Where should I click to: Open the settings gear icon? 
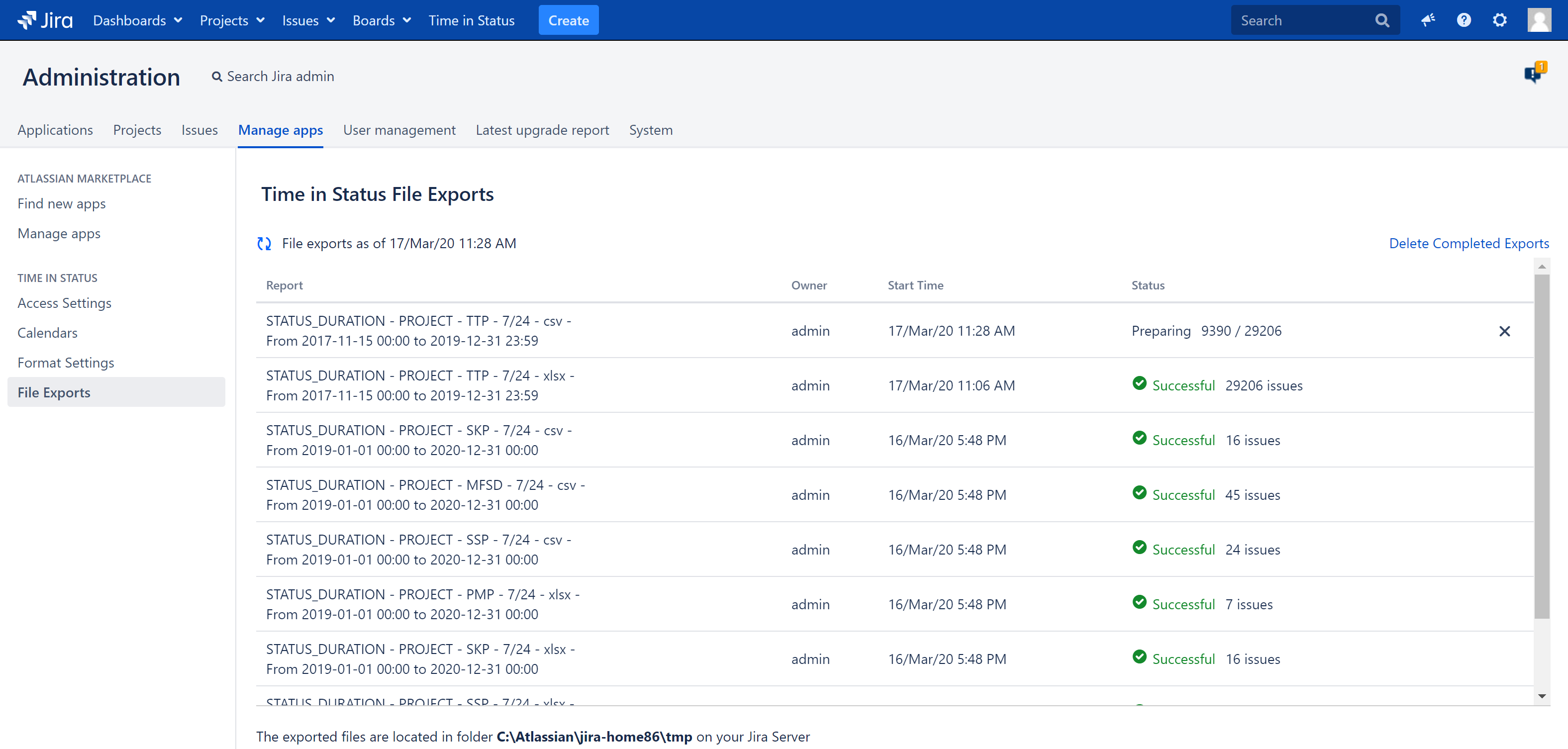point(1499,20)
